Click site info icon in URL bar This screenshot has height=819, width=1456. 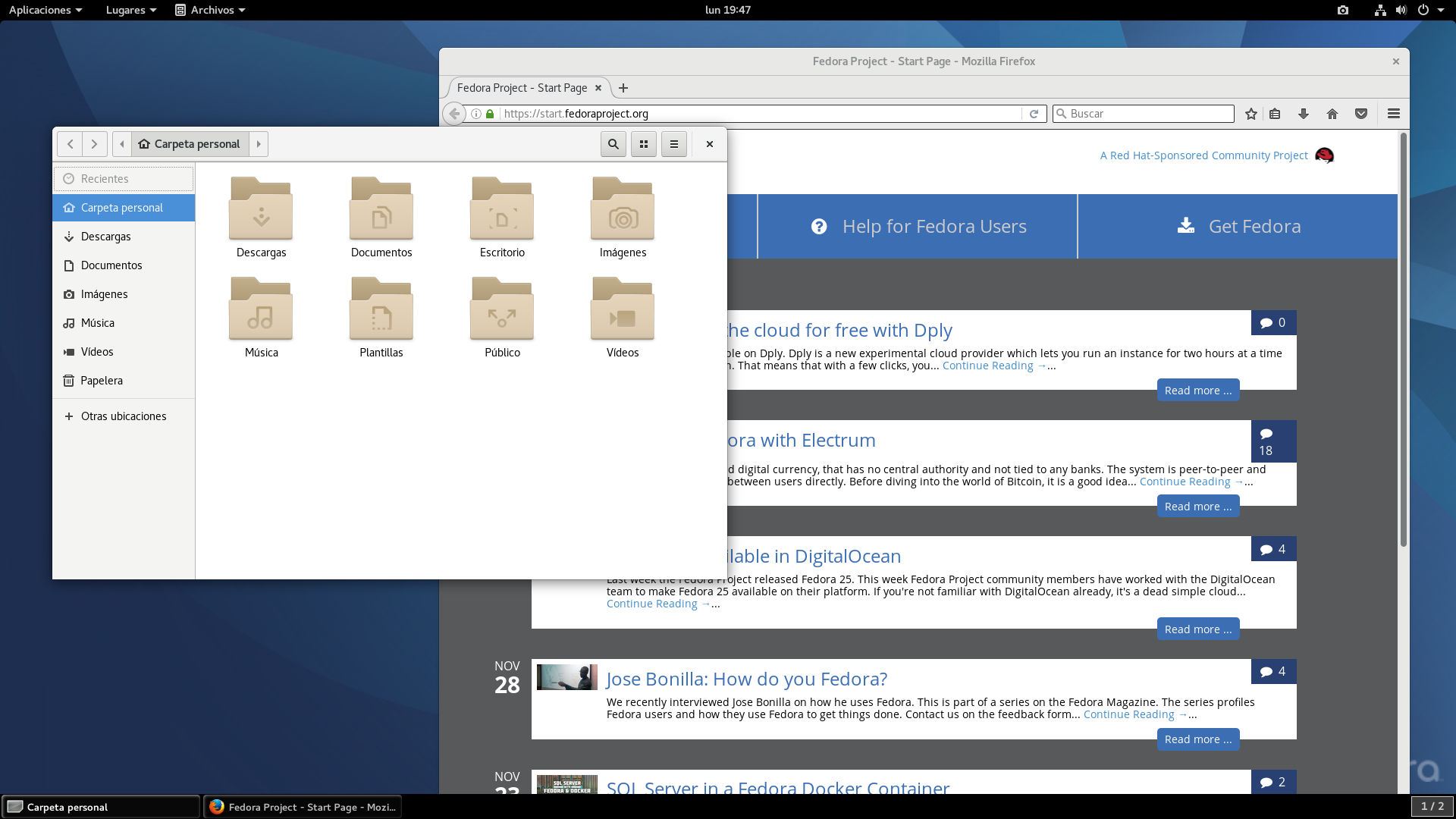(x=476, y=114)
